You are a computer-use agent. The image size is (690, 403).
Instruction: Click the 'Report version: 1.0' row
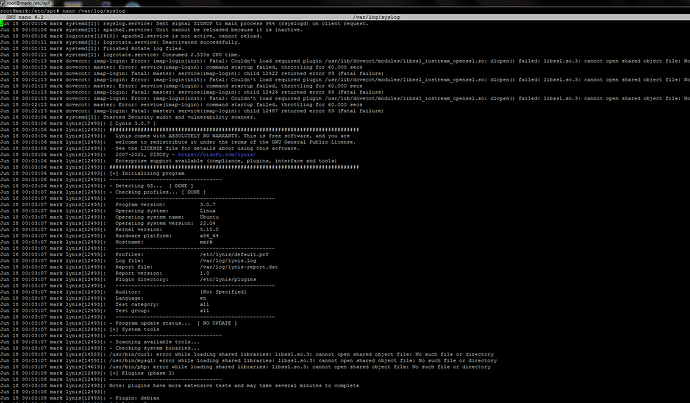click(162, 273)
